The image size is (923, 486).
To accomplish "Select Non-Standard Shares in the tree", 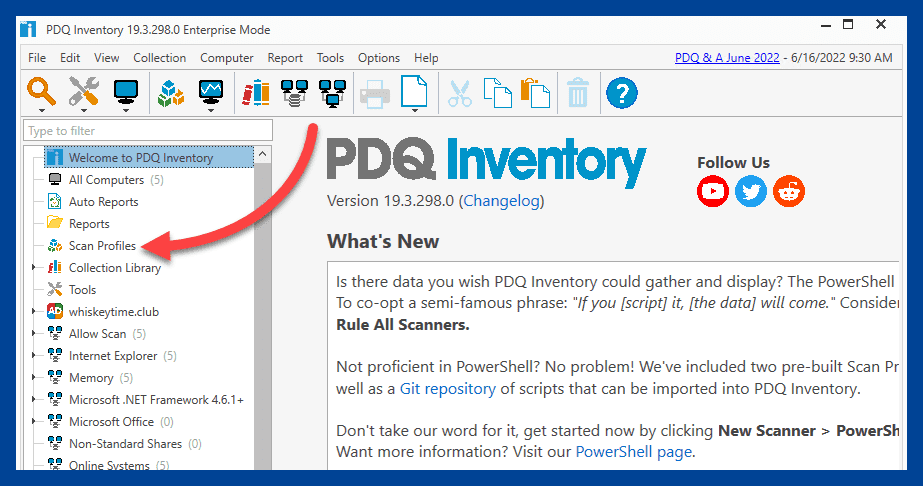I will (125, 444).
